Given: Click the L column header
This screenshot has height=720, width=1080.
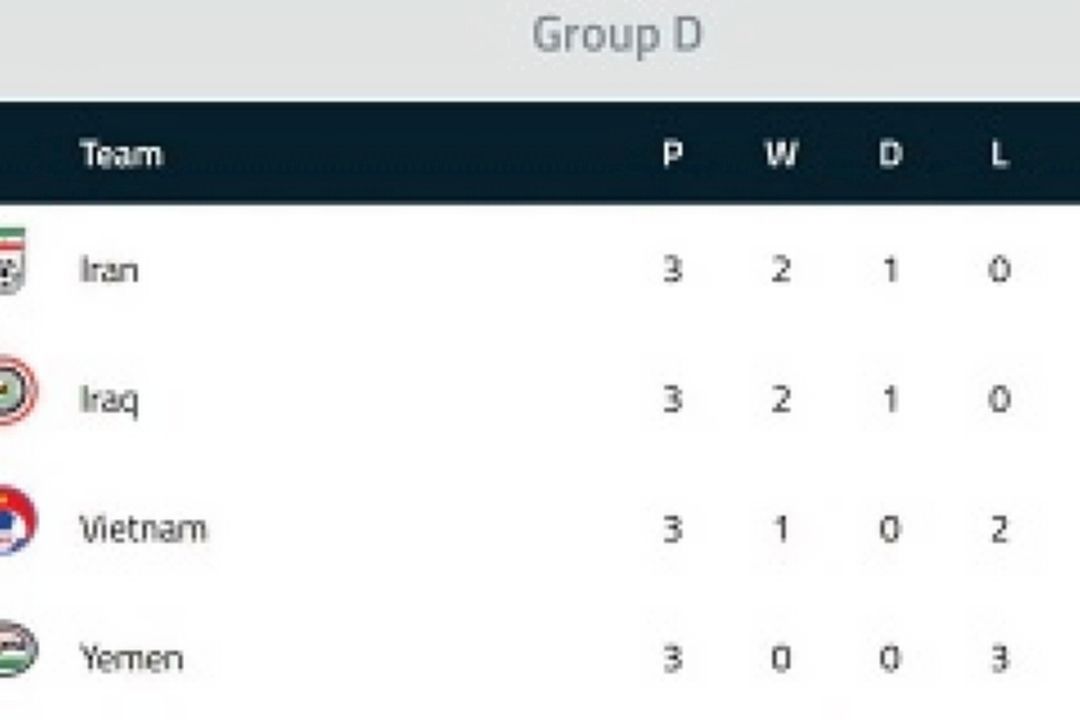Looking at the screenshot, I should click(999, 154).
